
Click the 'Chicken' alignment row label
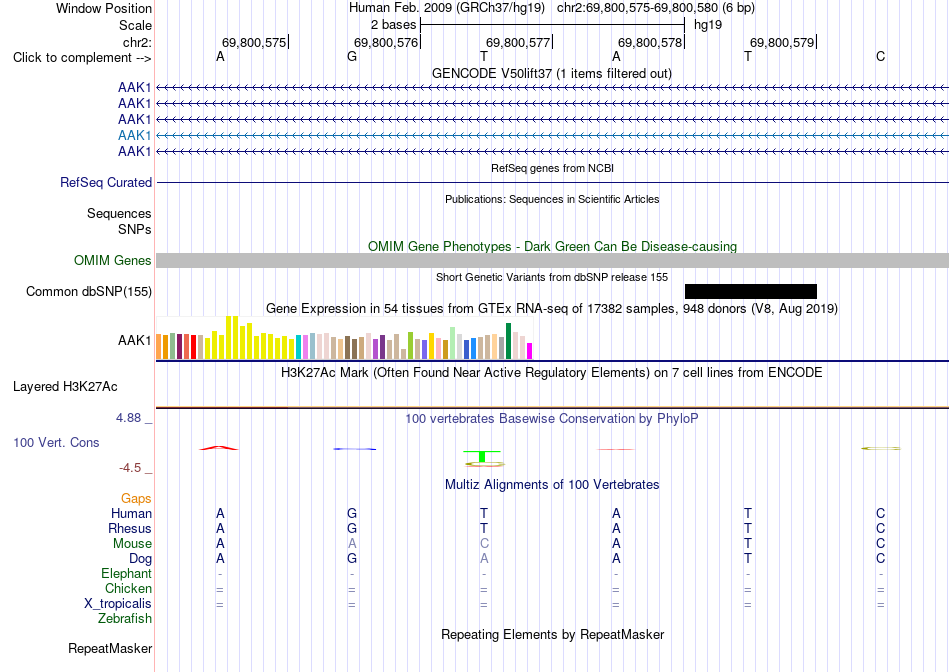click(x=128, y=588)
